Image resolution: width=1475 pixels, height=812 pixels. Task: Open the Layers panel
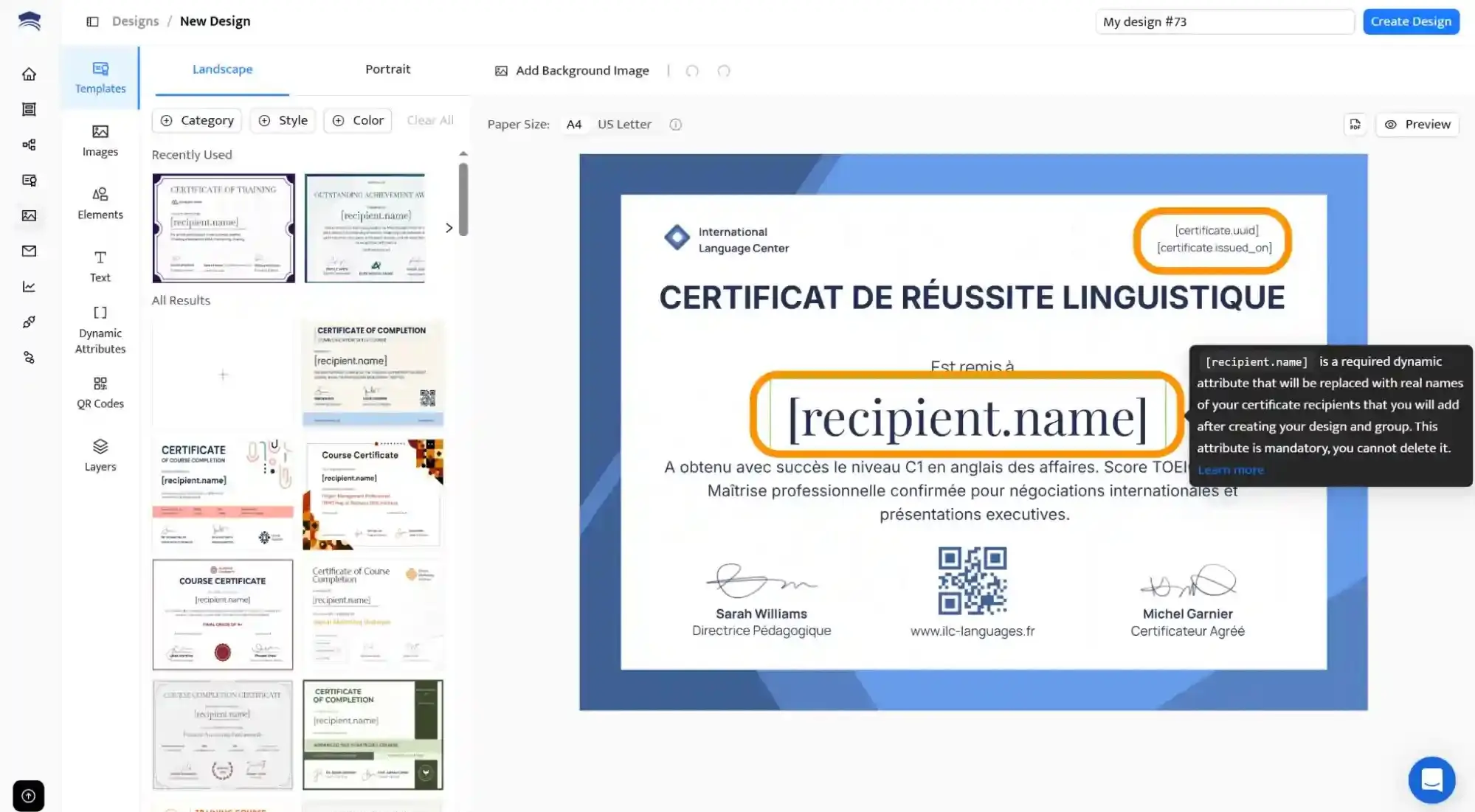click(x=100, y=455)
